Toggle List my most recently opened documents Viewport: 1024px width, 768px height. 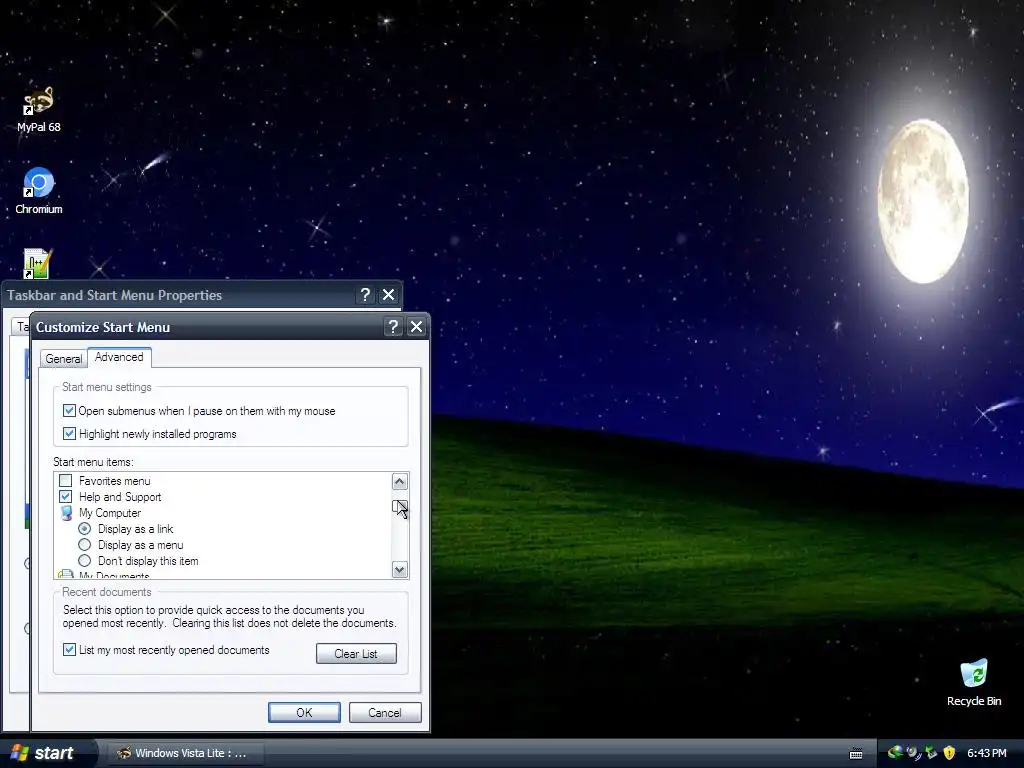pyautogui.click(x=69, y=650)
